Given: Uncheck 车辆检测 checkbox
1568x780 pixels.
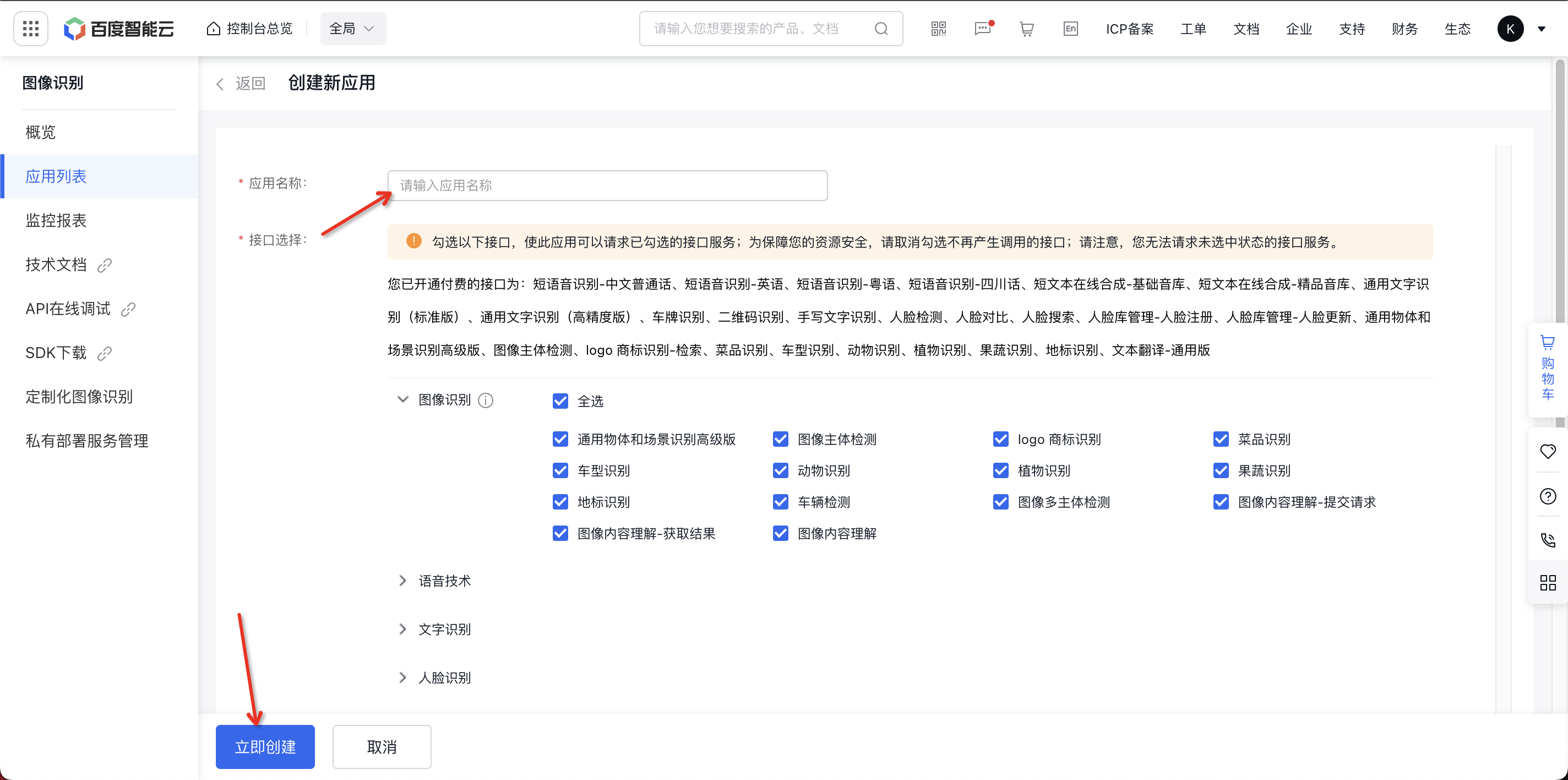Looking at the screenshot, I should tap(780, 502).
